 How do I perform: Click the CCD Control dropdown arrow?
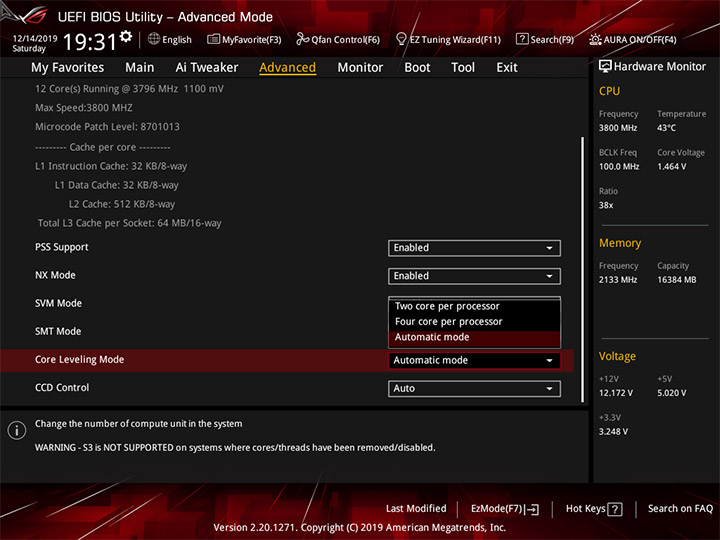coord(549,389)
